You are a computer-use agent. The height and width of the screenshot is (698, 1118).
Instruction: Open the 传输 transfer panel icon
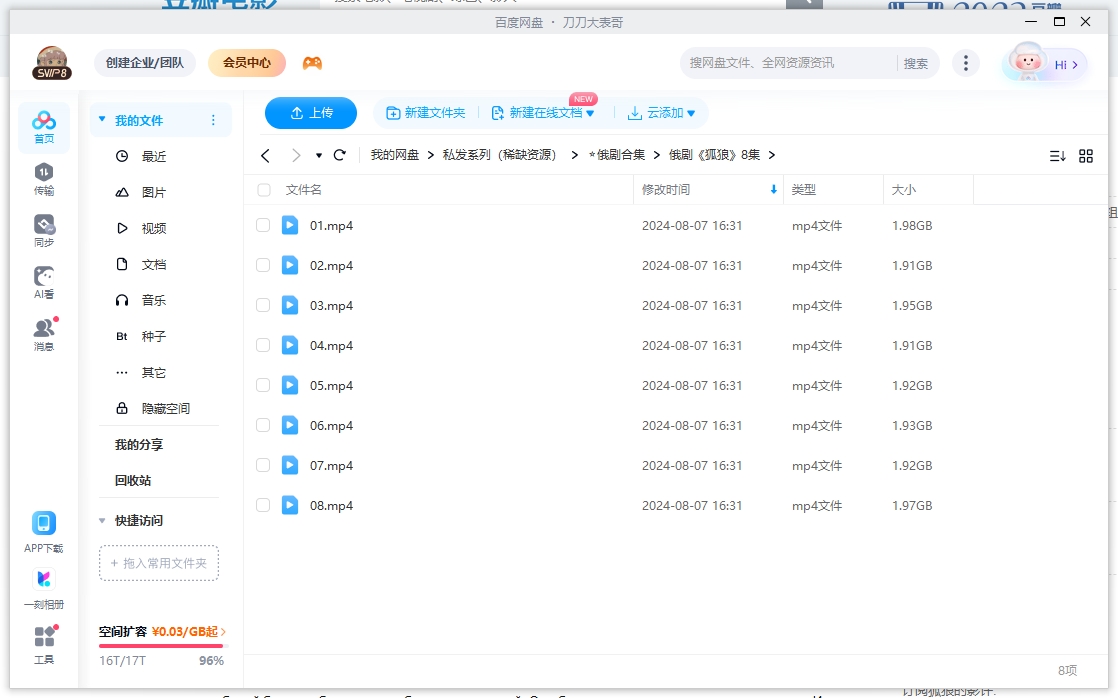click(43, 179)
